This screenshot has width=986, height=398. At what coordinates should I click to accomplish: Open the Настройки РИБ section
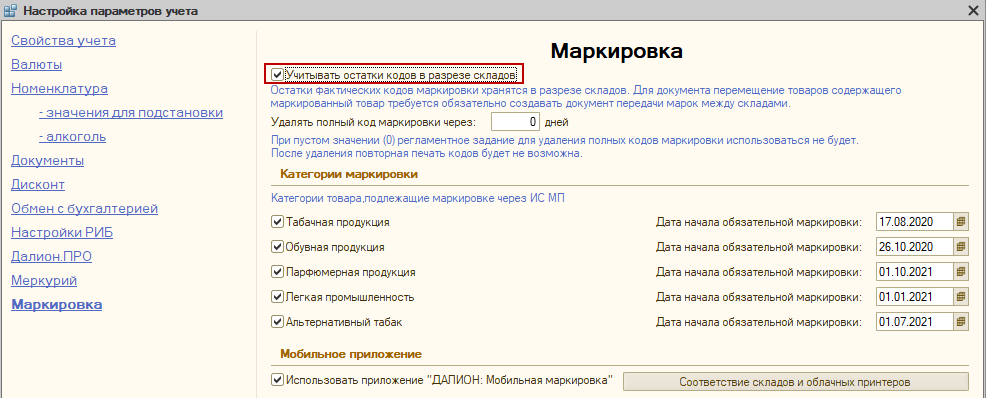(x=62, y=232)
